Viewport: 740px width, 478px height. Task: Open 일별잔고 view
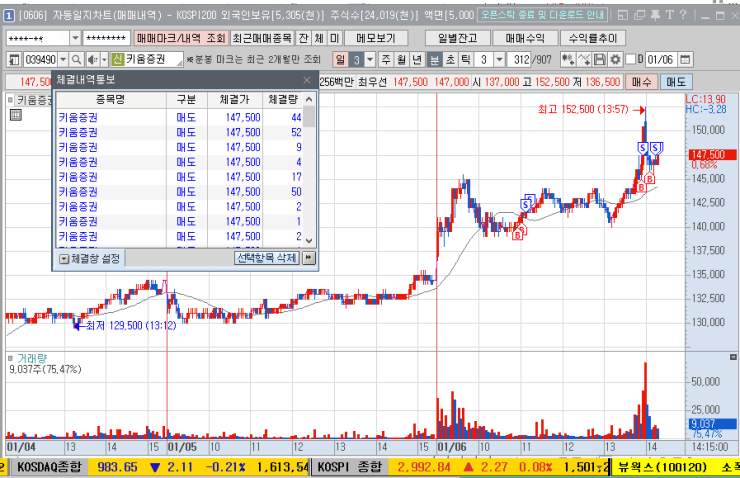pos(457,38)
